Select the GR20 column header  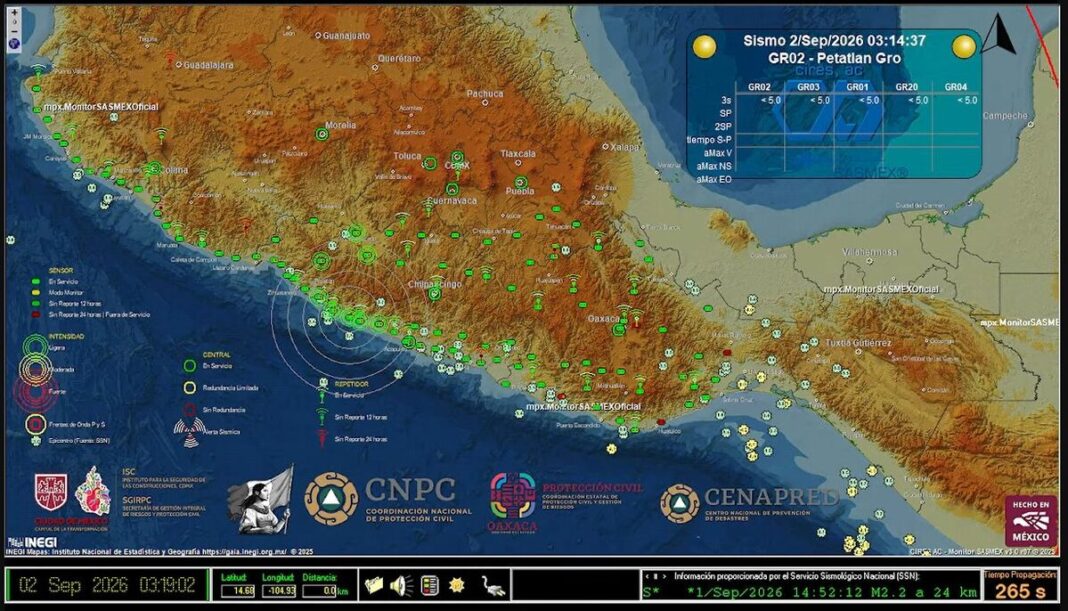907,87
